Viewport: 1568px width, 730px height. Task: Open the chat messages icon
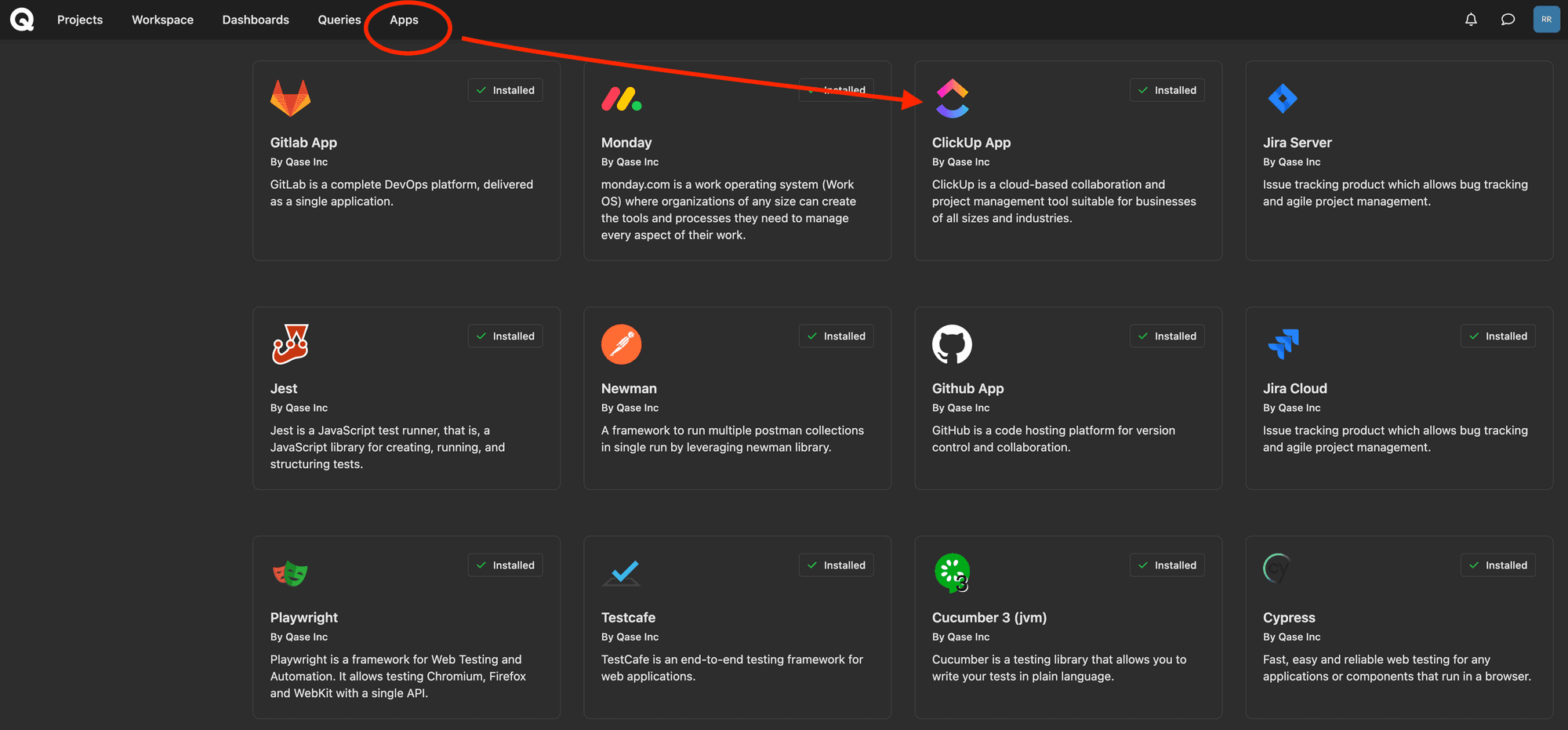[x=1508, y=20]
